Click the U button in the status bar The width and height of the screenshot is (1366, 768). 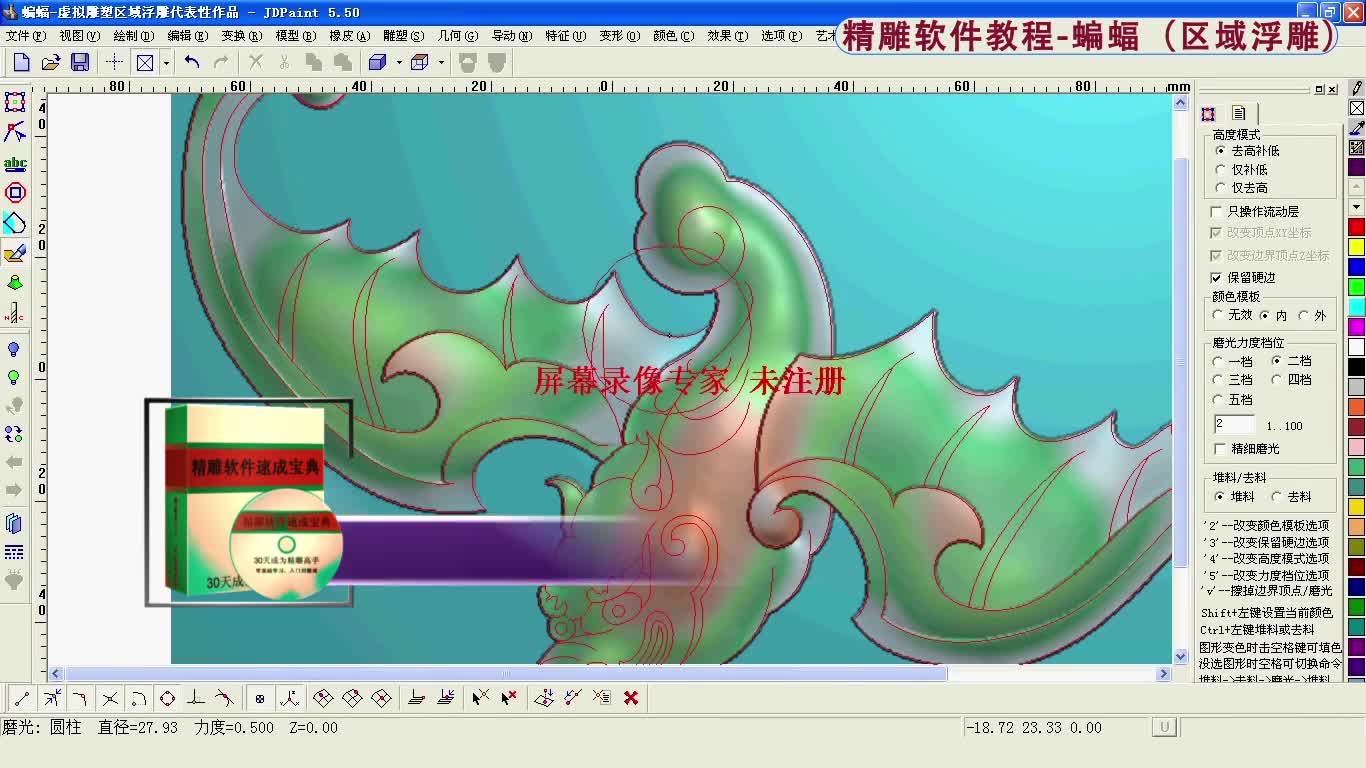1163,728
